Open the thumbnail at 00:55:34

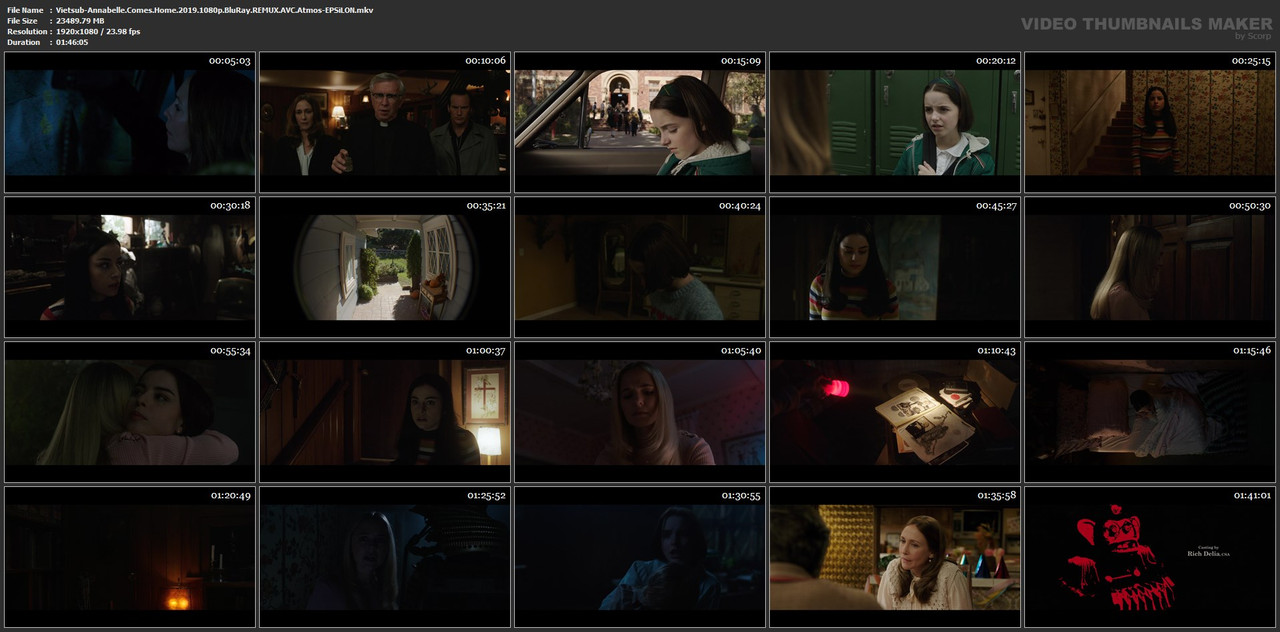130,412
